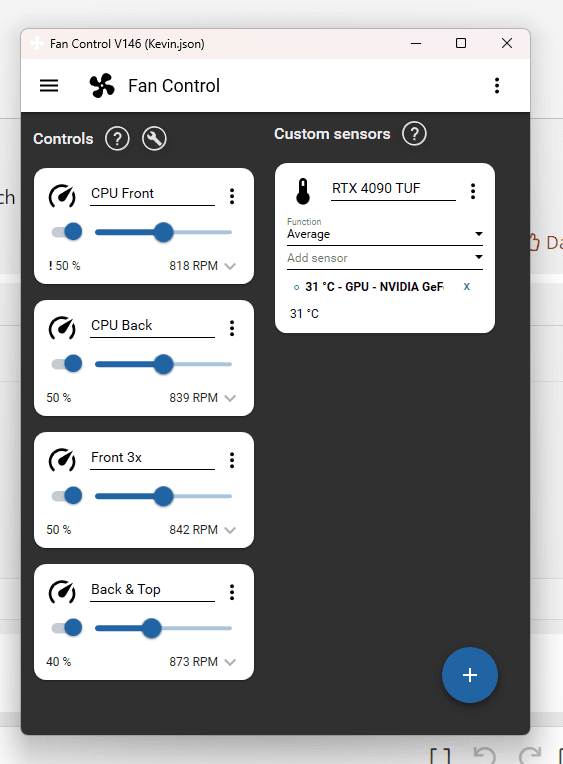Click the 818 RPM reading
This screenshot has height=764, width=563.
coord(194,266)
